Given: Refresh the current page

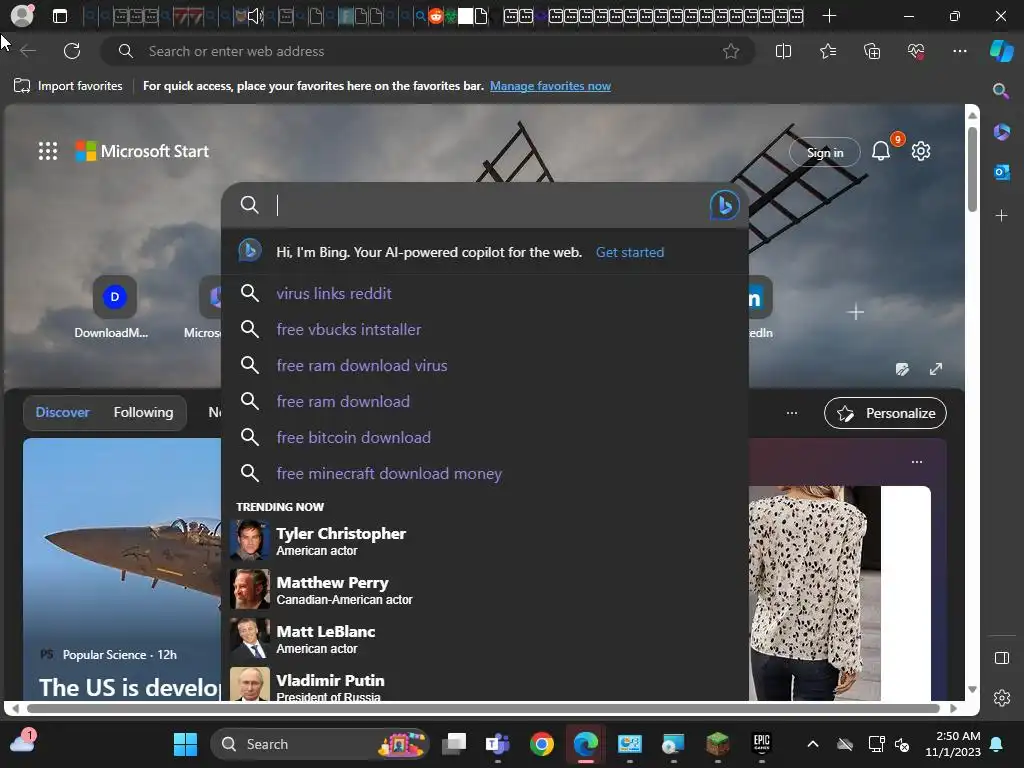Looking at the screenshot, I should (x=72, y=51).
